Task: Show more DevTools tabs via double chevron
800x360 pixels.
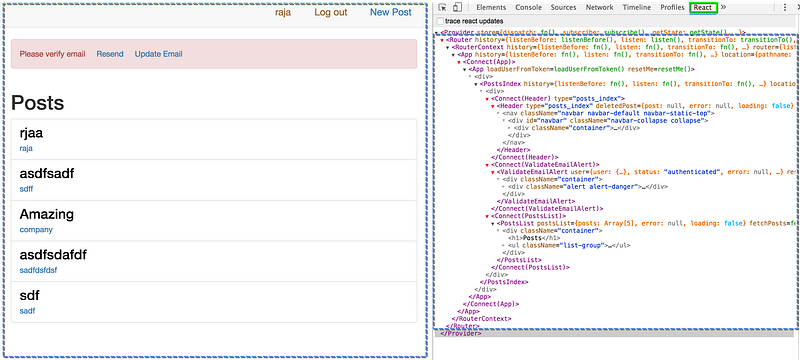Action: pyautogui.click(x=723, y=7)
